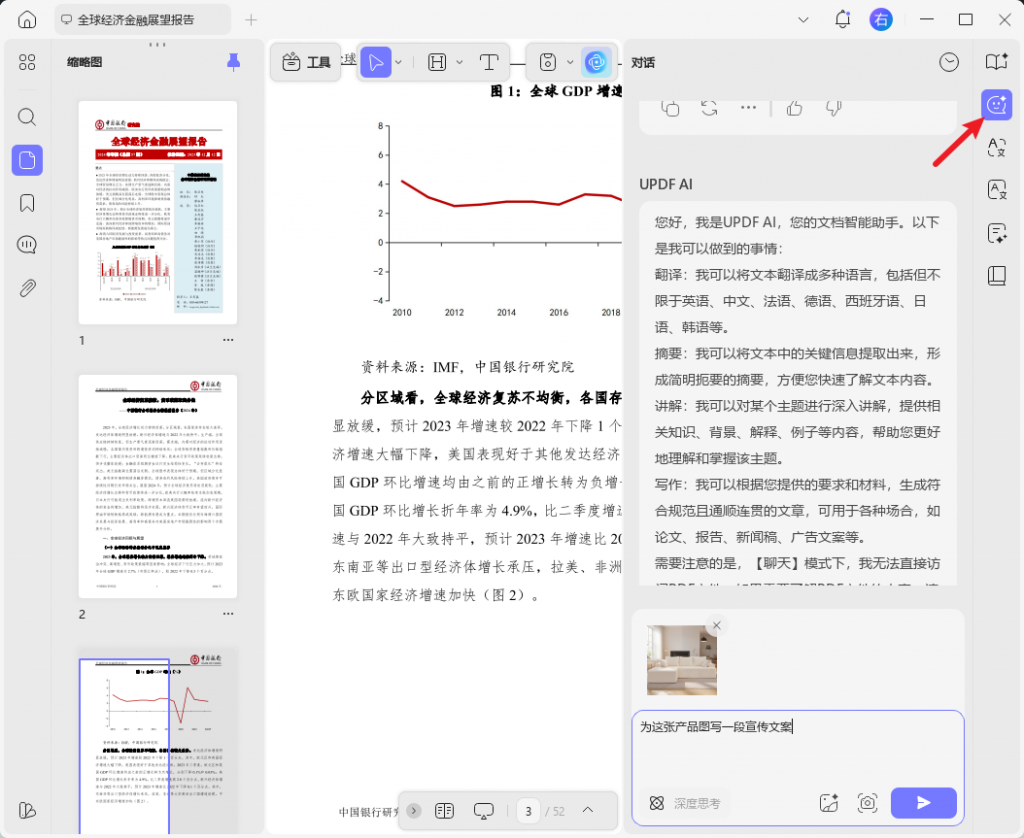Open the UPDF AI chat assistant icon
The width and height of the screenshot is (1024, 838).
[x=996, y=104]
